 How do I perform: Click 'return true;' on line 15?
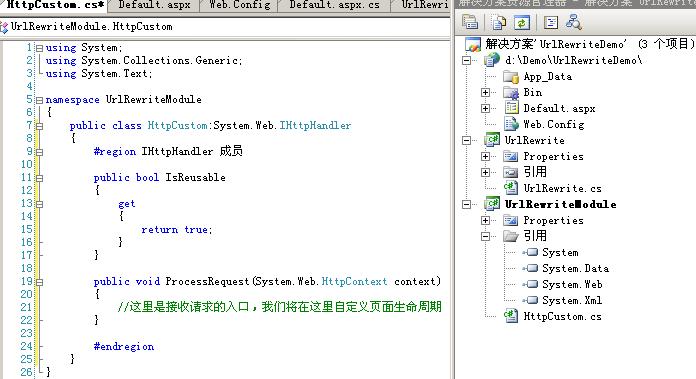(x=177, y=229)
